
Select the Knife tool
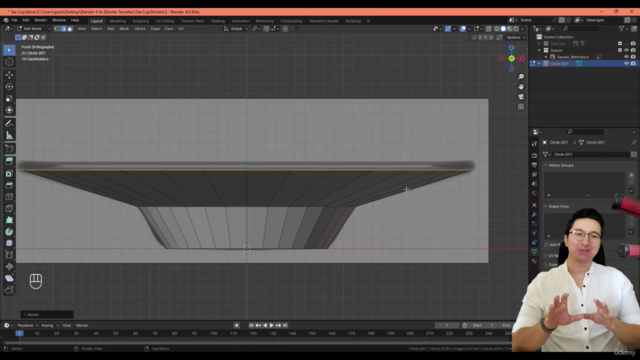[x=9, y=209]
